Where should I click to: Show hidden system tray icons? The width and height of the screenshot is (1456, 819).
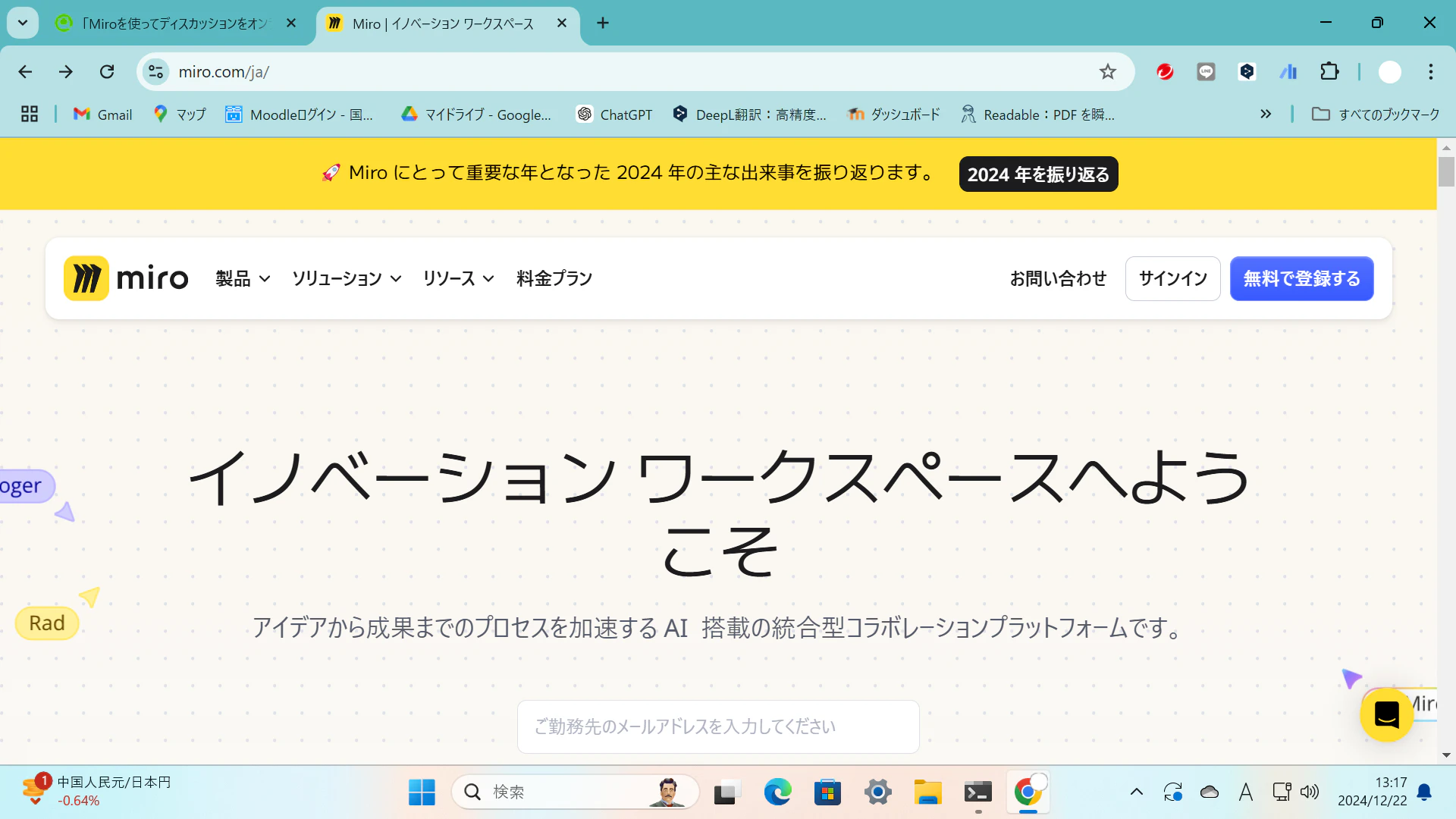click(x=1136, y=792)
